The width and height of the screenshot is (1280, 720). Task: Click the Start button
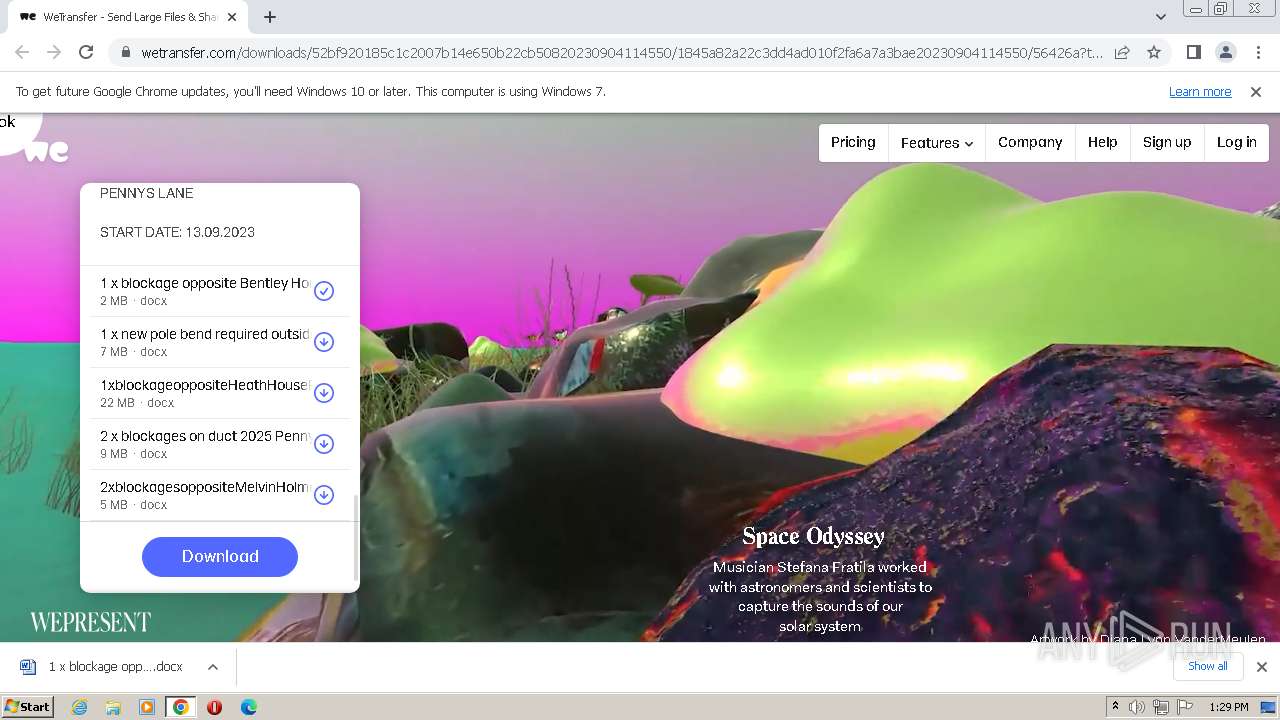coord(27,707)
